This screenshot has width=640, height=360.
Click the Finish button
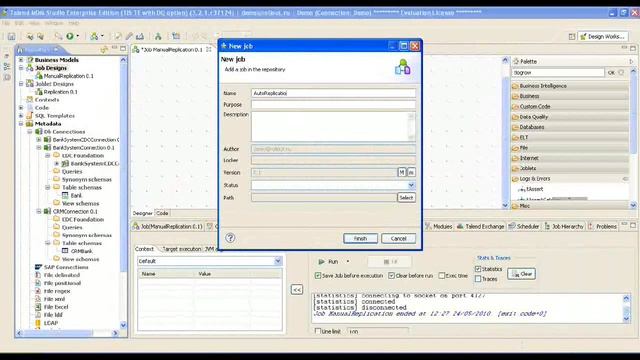pyautogui.click(x=360, y=238)
